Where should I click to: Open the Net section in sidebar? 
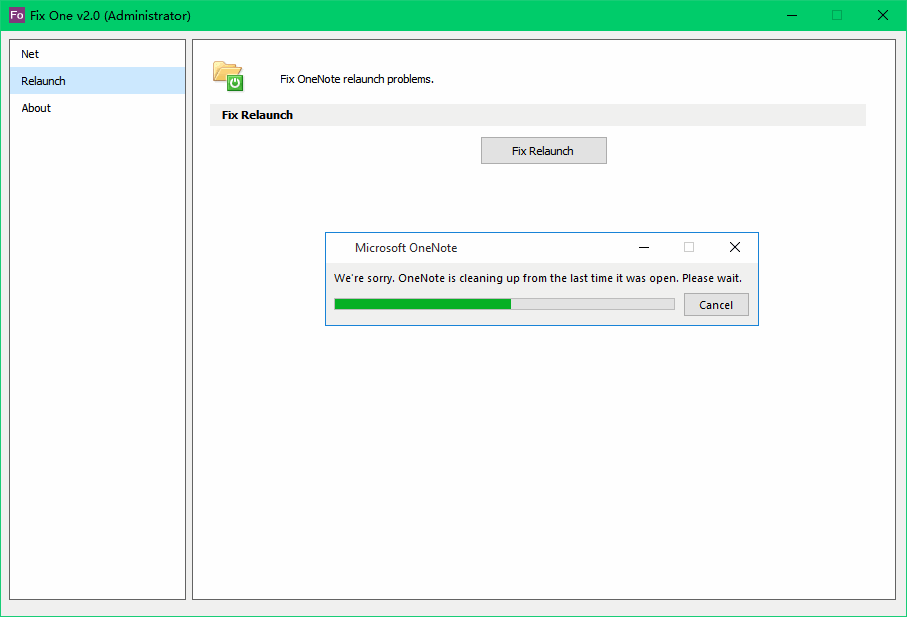(x=97, y=54)
